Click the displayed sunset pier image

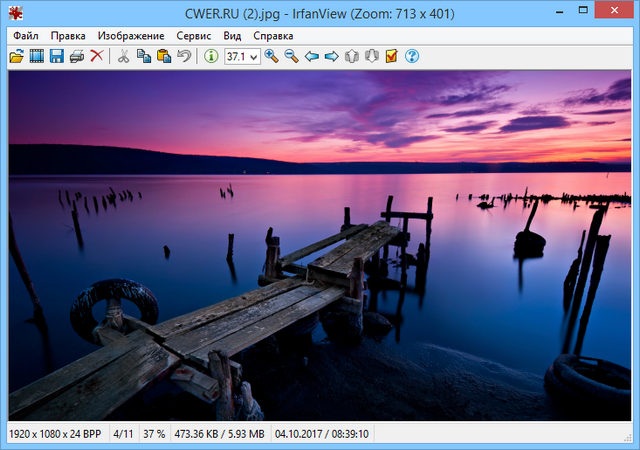[x=320, y=245]
